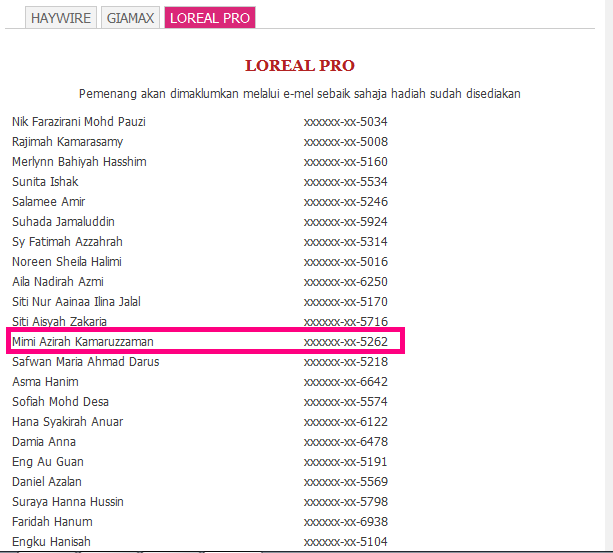The image size is (613, 553).
Task: Select Siti Nur Aainaa Ilina Jalal
Action: [x=76, y=302]
